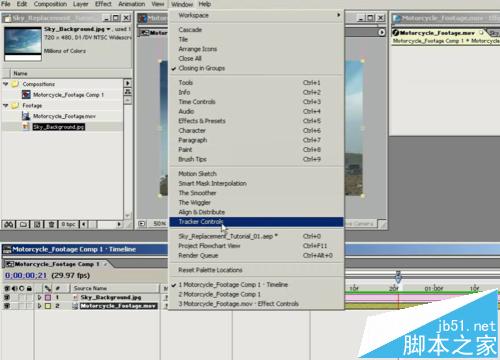
Task: Choose Motion Sketch from the Window menu
Action: [257, 174]
